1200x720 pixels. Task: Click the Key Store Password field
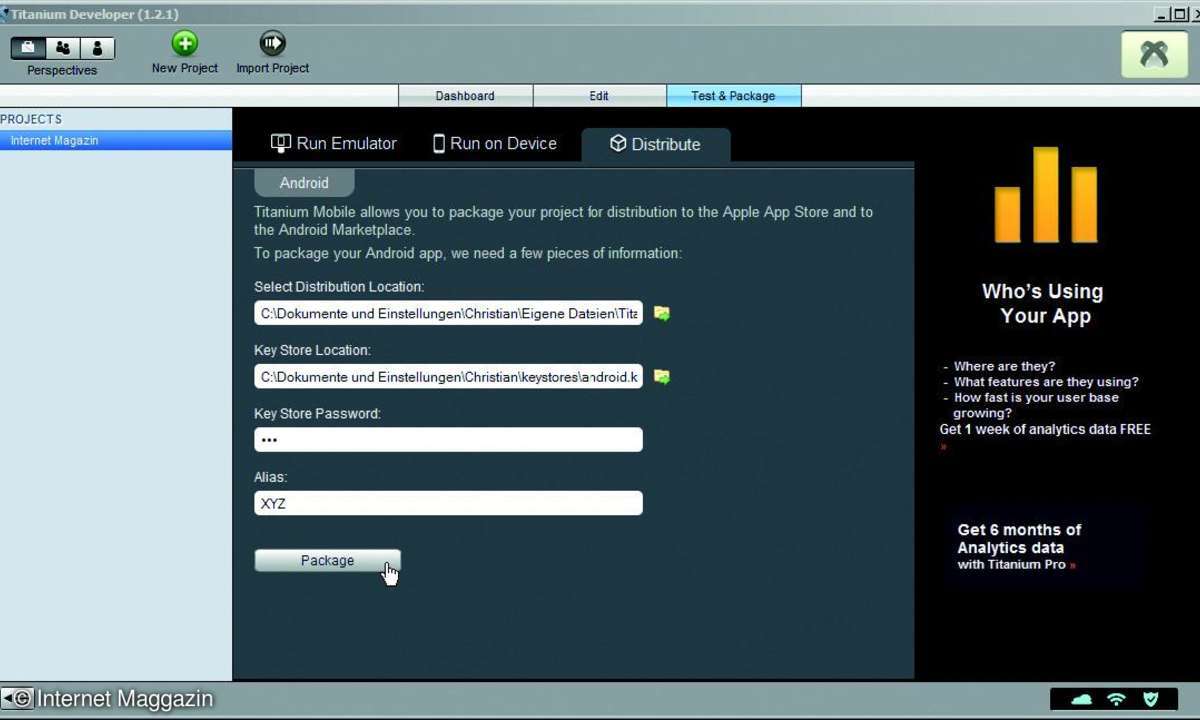[448, 440]
